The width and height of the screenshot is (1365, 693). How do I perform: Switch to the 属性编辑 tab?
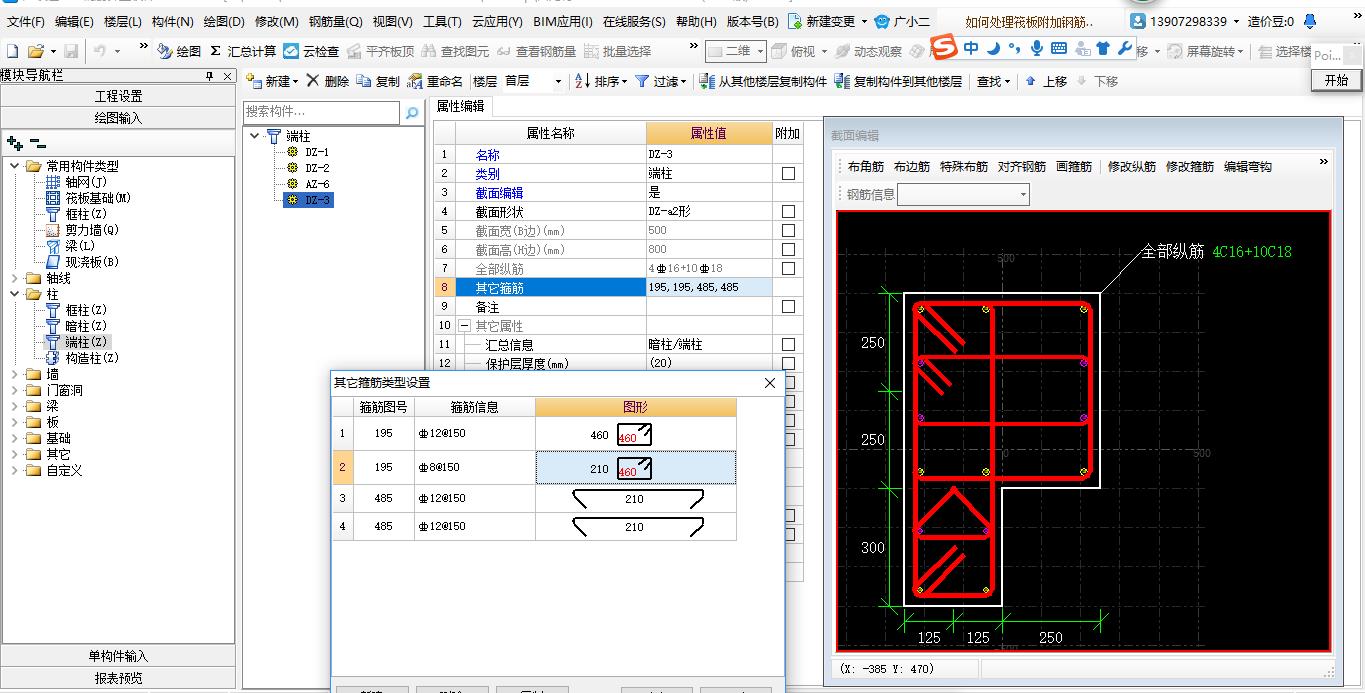[x=460, y=106]
